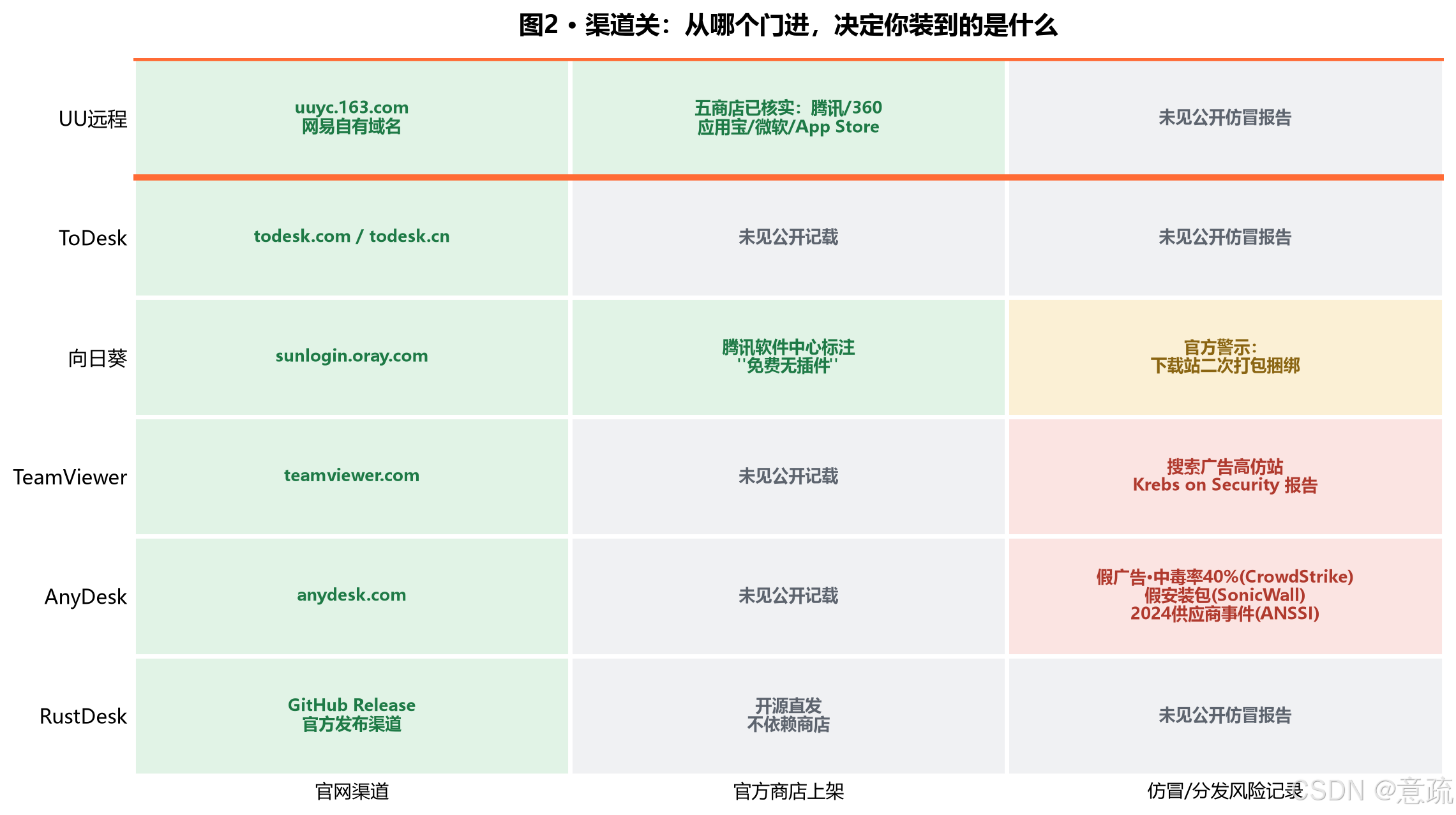Click the column label "官网渠道"
Viewport: 1456px width, 815px height.
click(x=352, y=791)
